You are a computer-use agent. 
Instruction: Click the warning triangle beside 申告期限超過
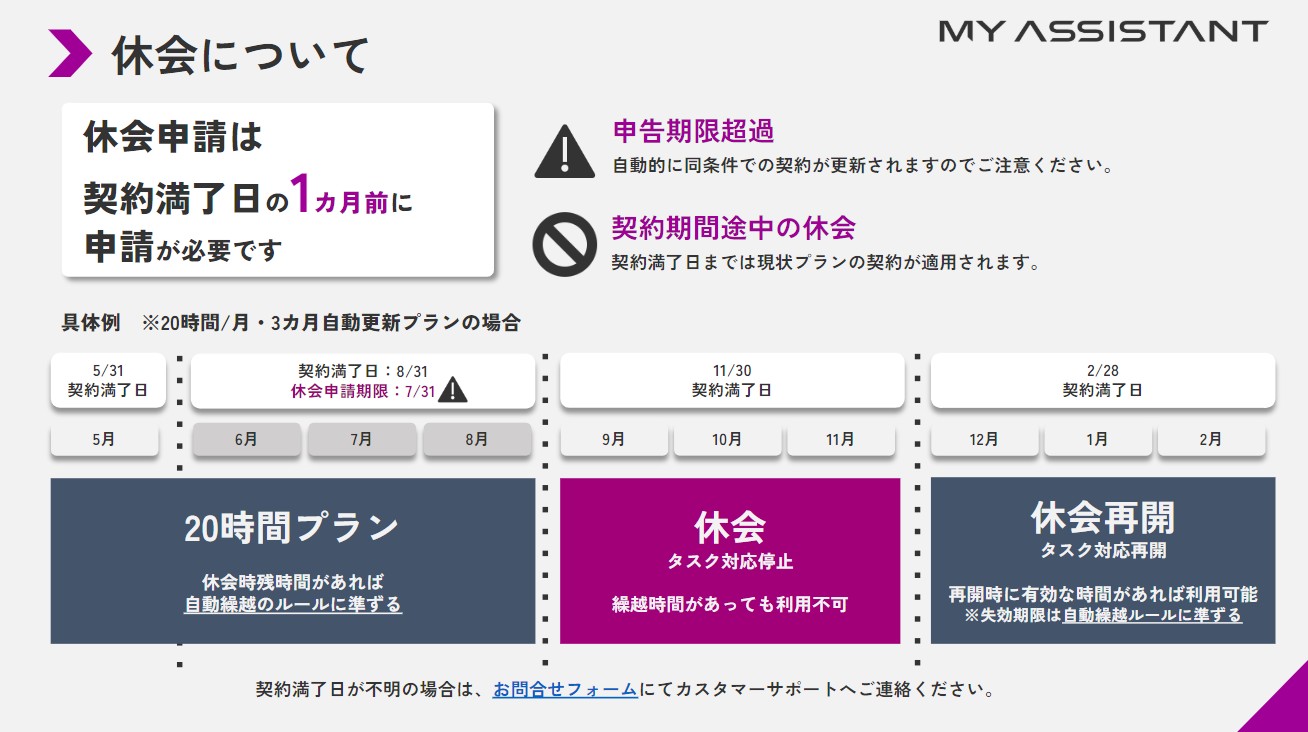coord(565,149)
